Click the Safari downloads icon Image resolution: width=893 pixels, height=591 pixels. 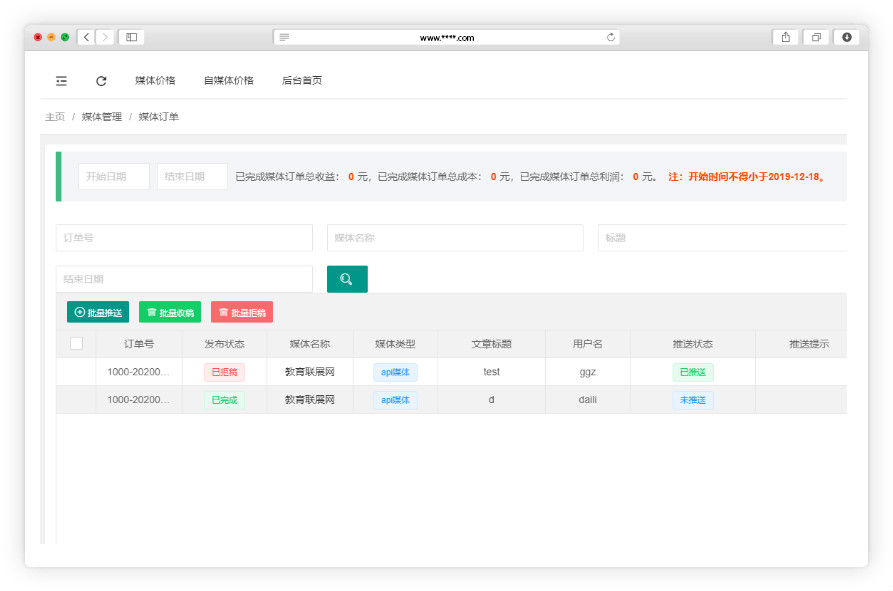tap(846, 37)
